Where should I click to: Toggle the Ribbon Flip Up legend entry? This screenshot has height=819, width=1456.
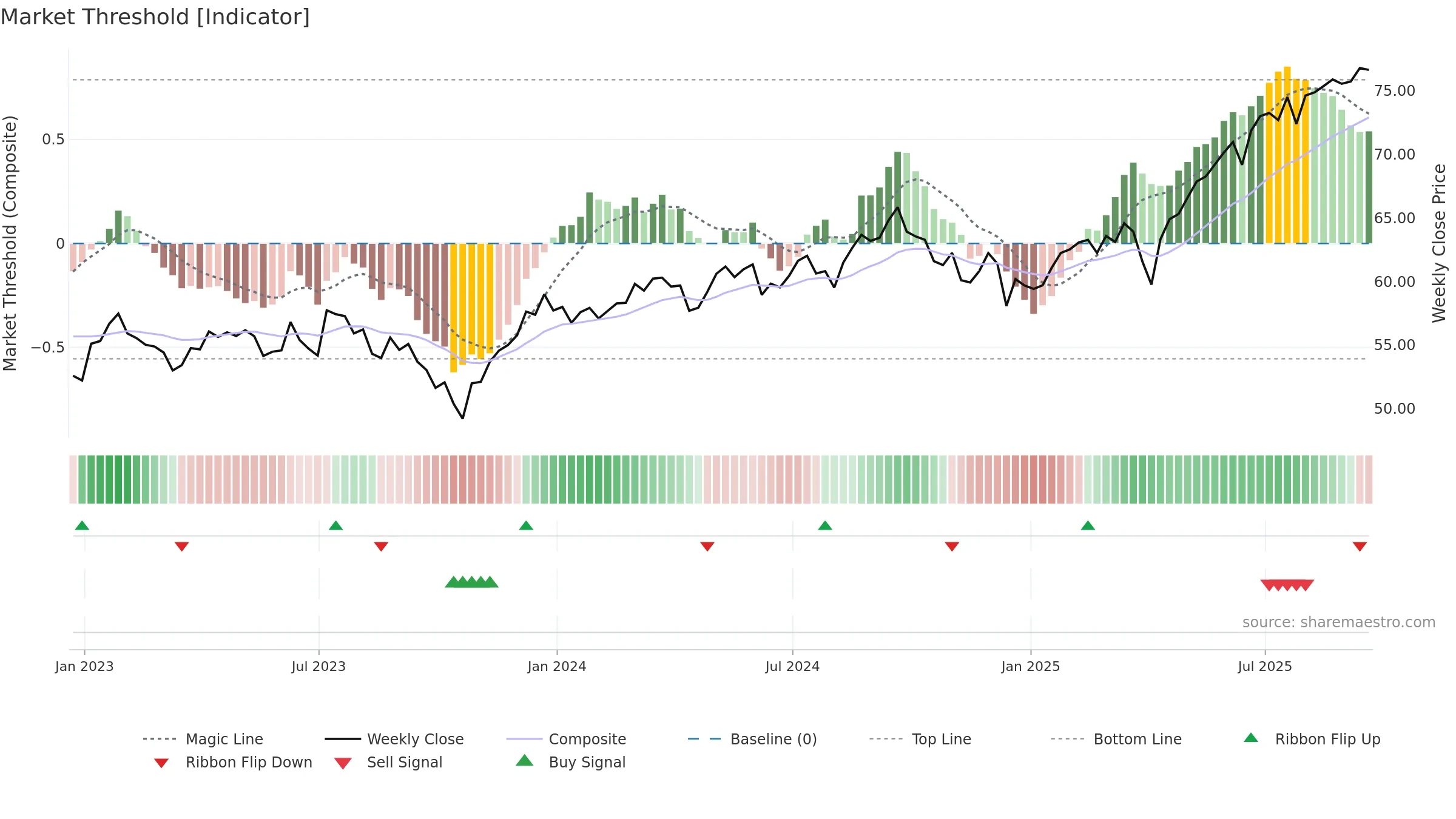pos(1312,739)
